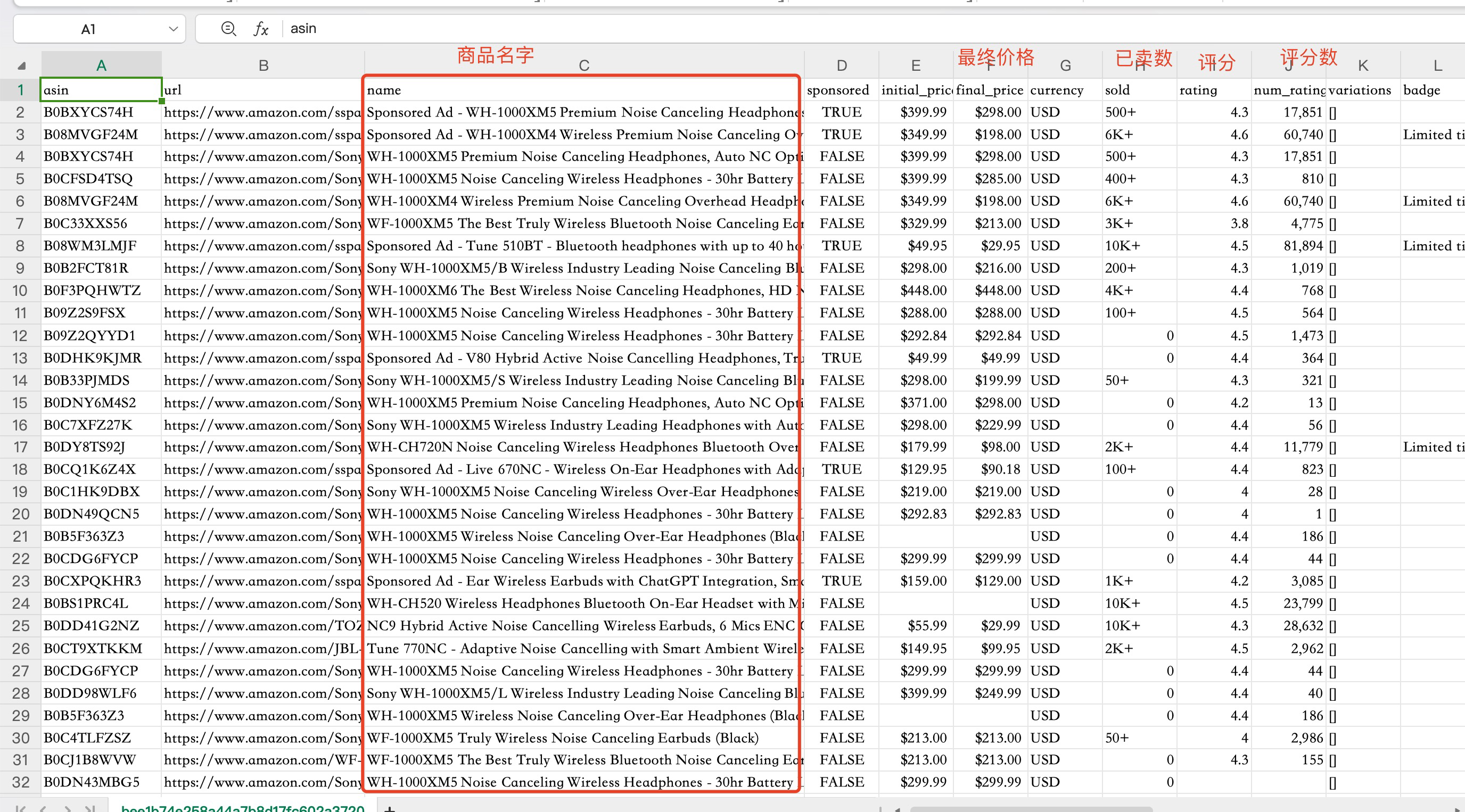
Task: Click the Amazon URL starting /JBL in row 26
Action: coord(263,648)
